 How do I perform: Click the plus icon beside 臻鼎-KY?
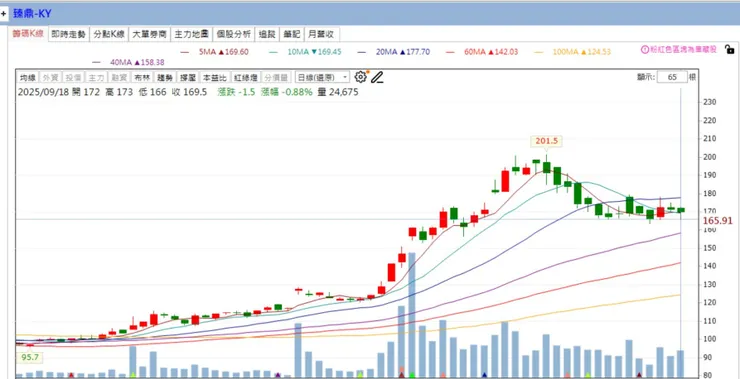[x=4, y=14]
